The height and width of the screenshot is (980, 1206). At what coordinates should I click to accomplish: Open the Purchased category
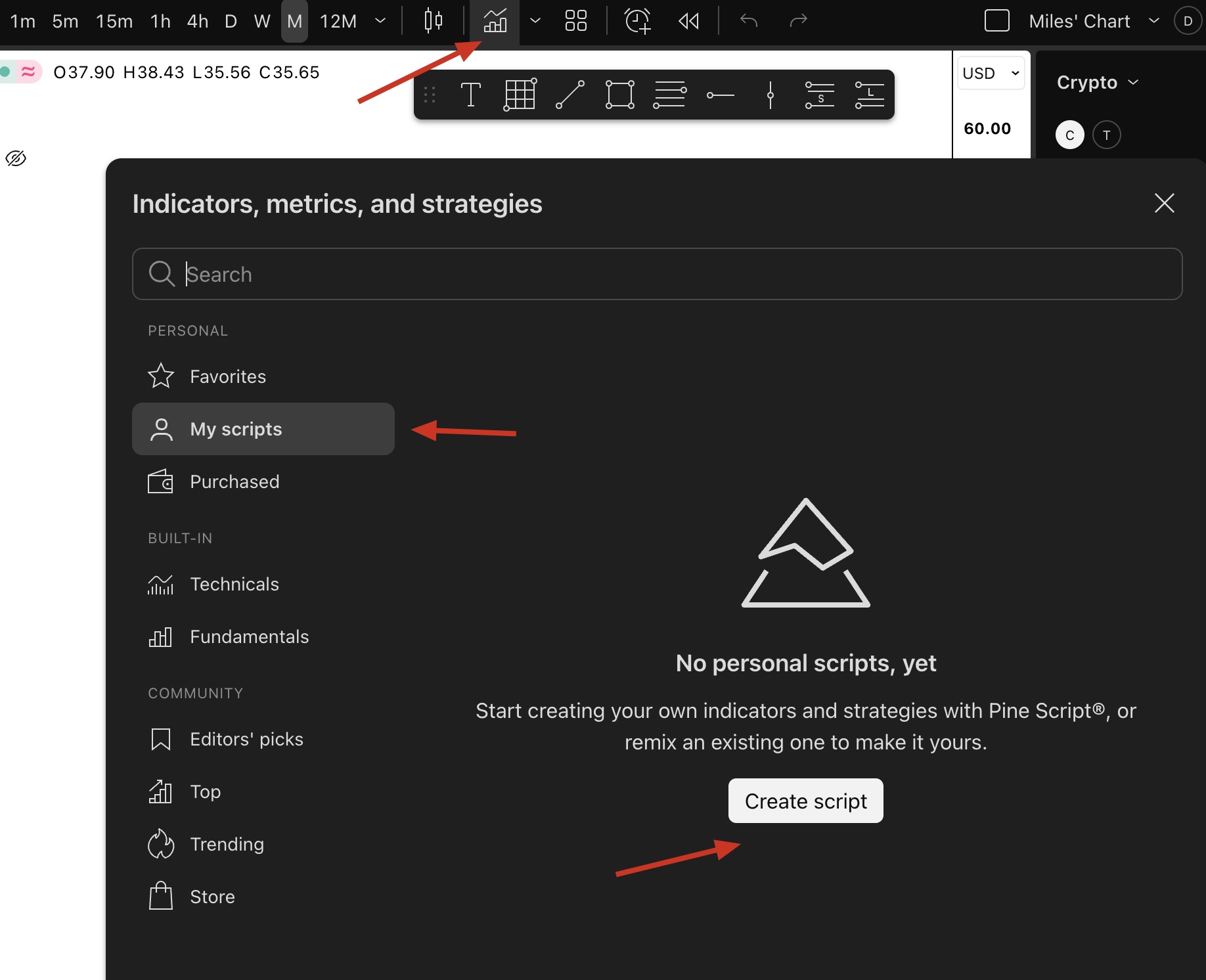click(263, 481)
